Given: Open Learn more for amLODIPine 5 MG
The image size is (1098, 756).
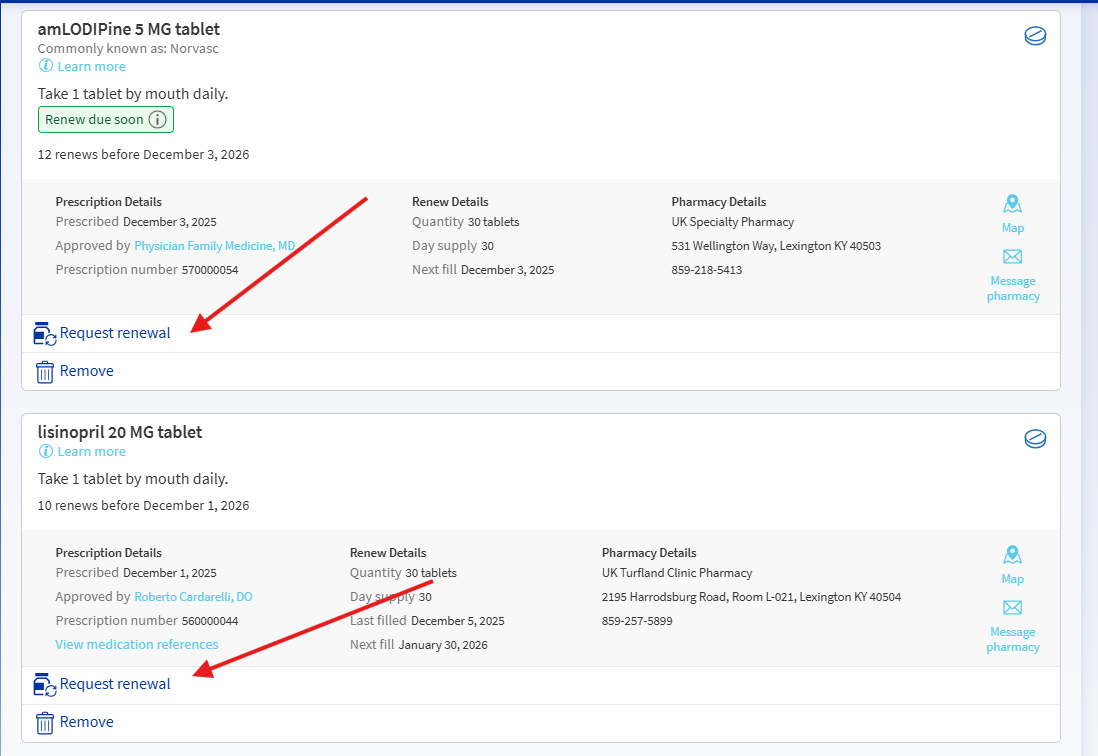Looking at the screenshot, I should coord(90,66).
